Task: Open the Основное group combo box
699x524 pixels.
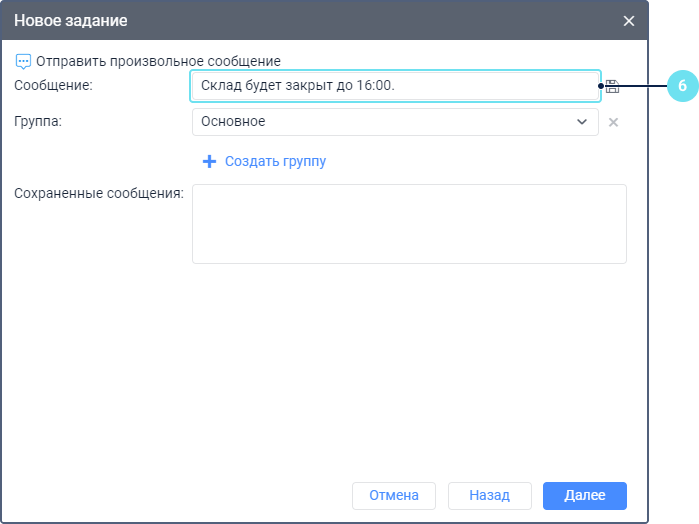Action: 380,122
